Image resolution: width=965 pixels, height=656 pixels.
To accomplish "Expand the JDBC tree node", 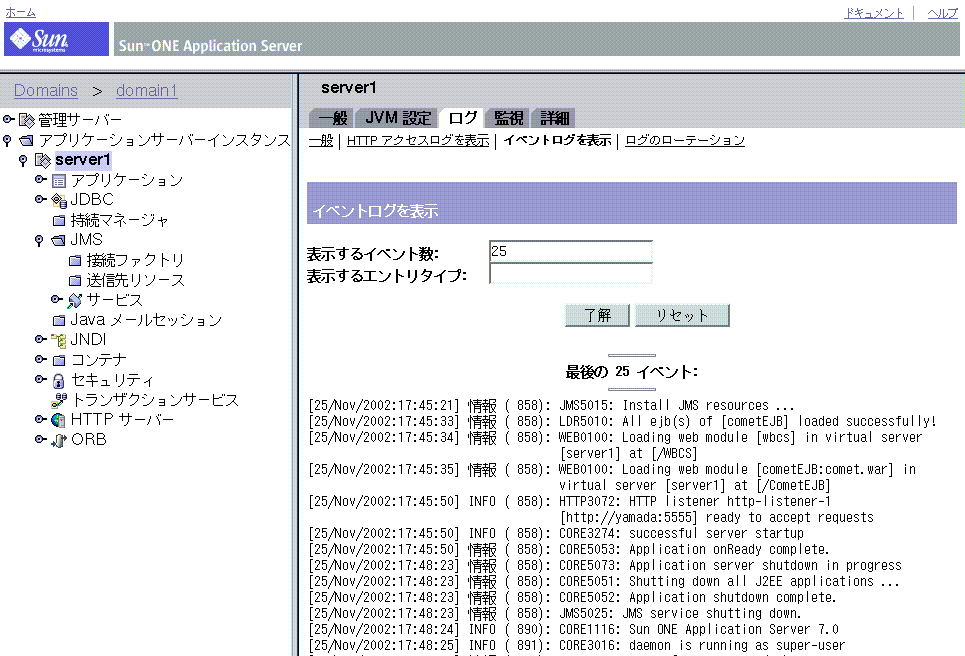I will (41, 199).
